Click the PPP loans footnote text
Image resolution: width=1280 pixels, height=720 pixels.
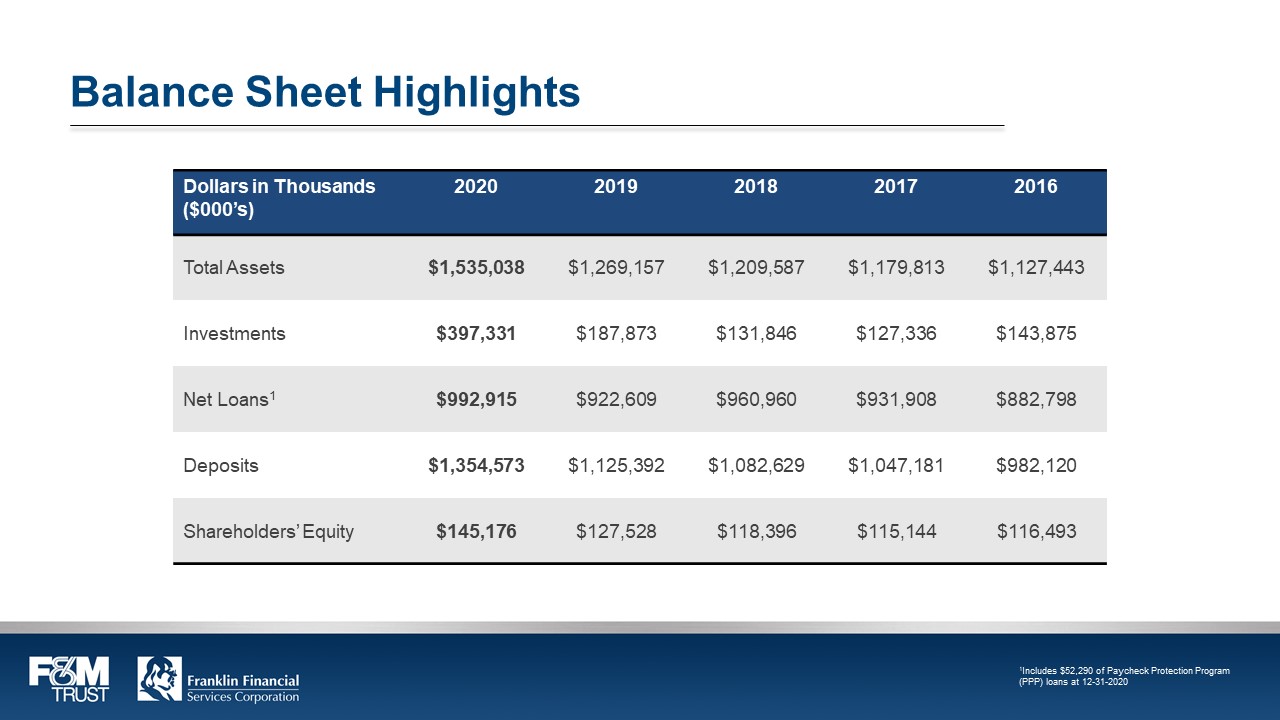(1124, 675)
